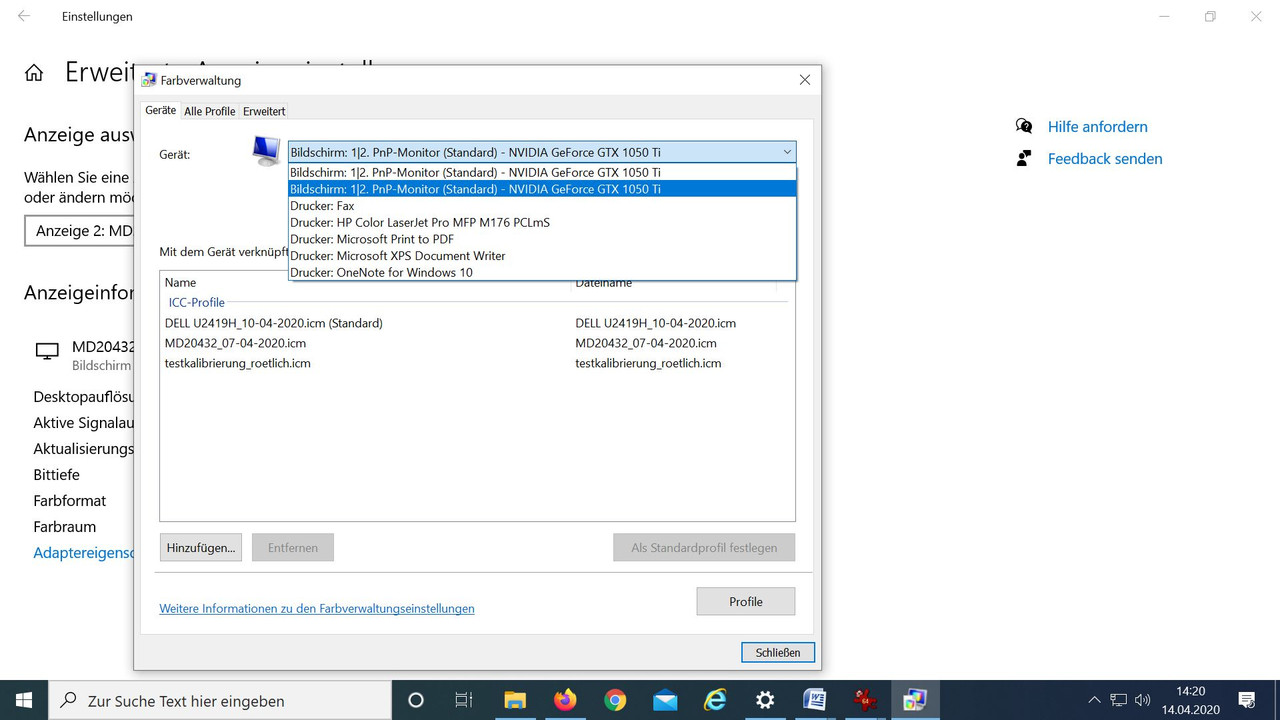1280x720 pixels.
Task: Click the Feedback senden icon
Action: click(x=1024, y=158)
